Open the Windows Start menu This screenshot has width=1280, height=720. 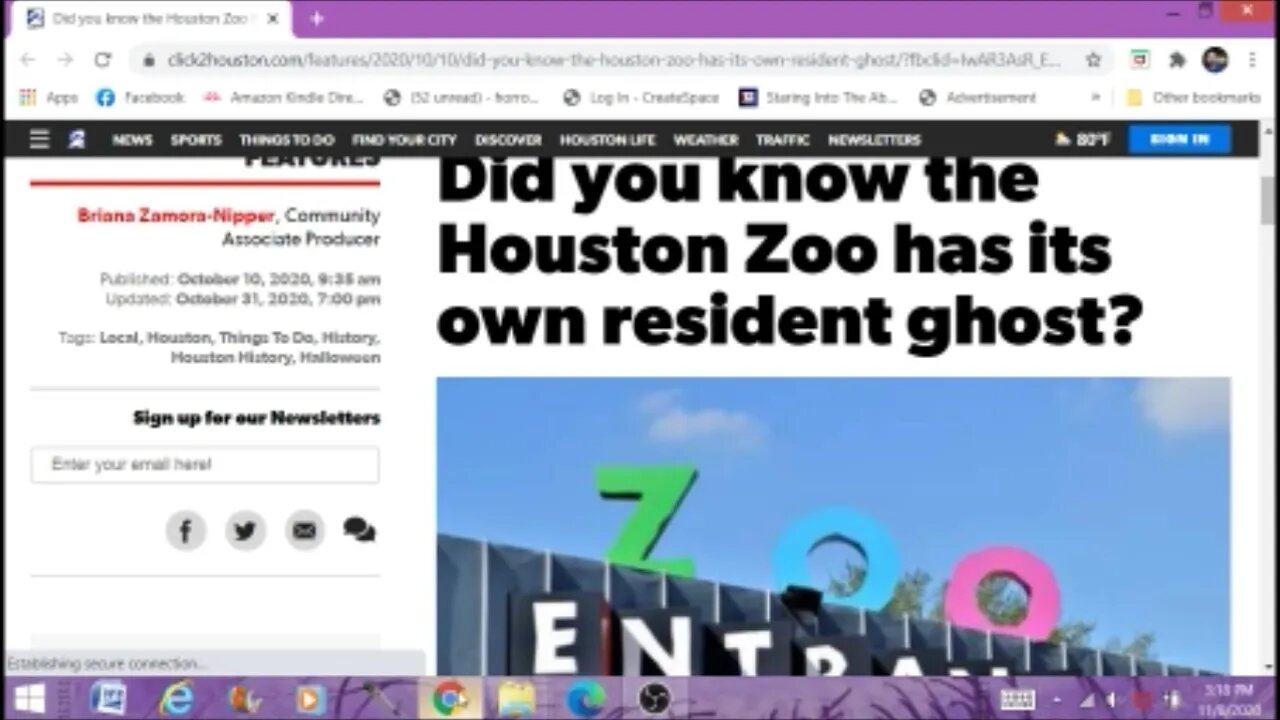pos(30,698)
